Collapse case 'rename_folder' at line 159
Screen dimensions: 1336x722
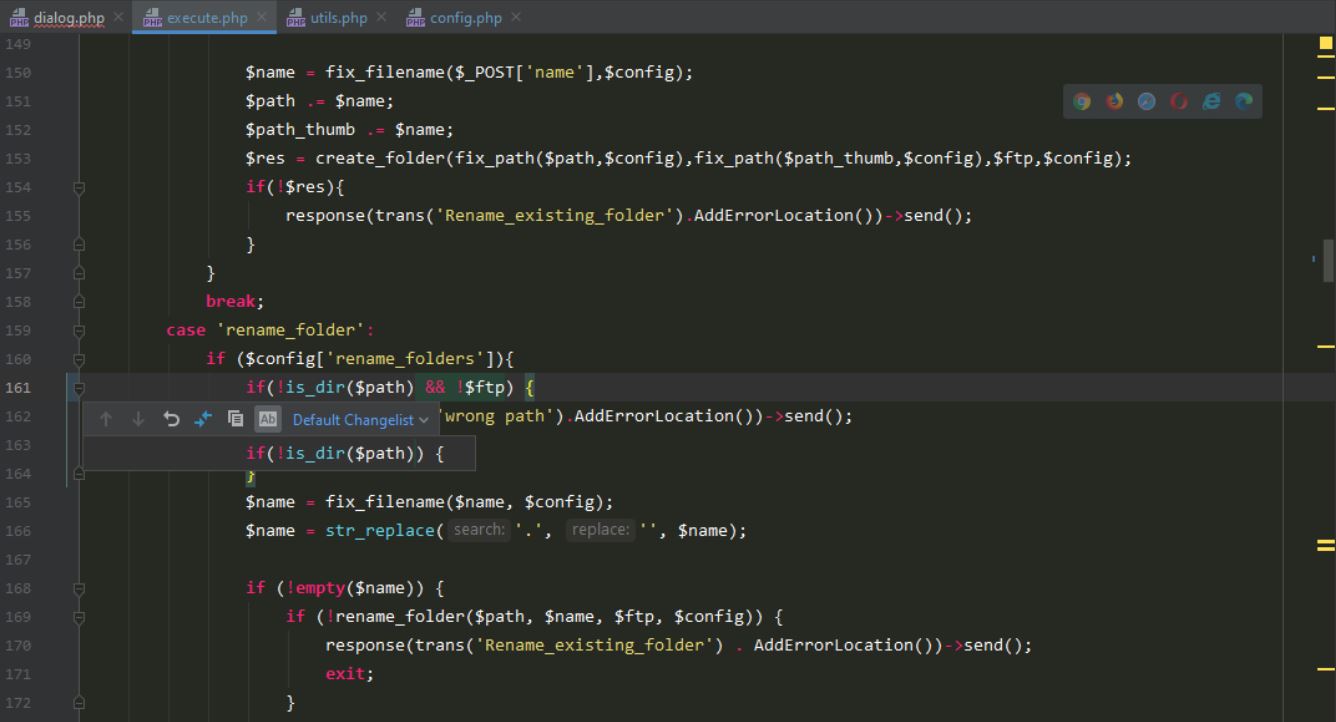79,330
